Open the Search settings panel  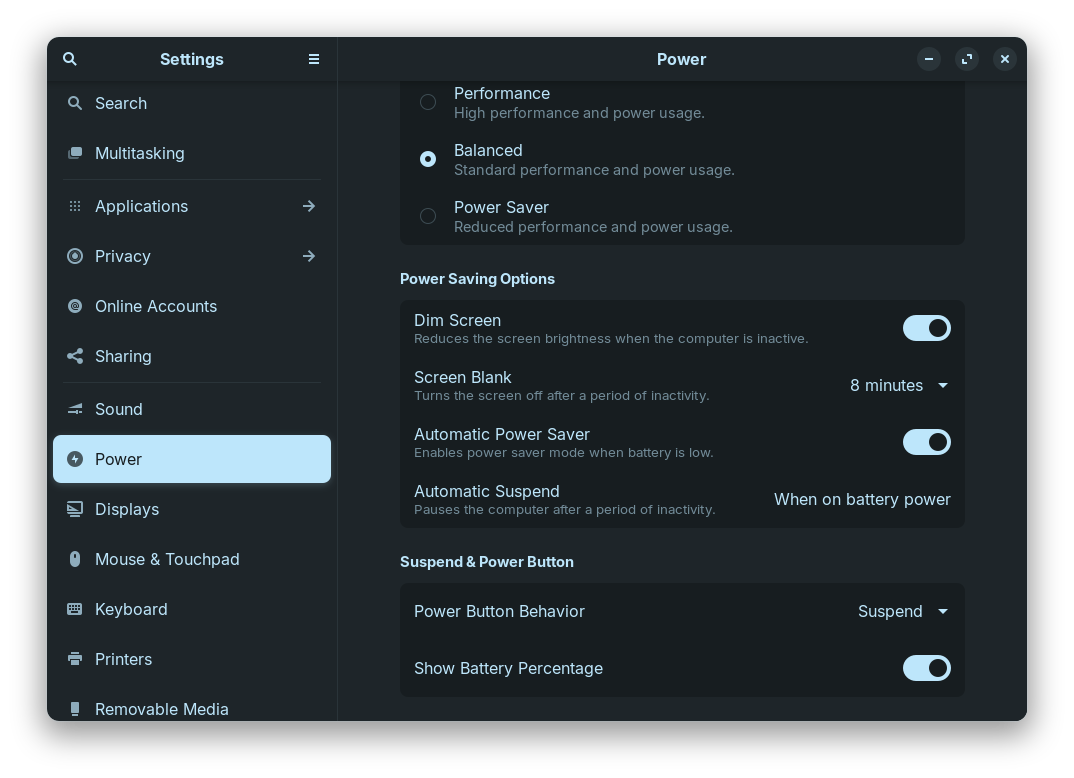tap(192, 103)
